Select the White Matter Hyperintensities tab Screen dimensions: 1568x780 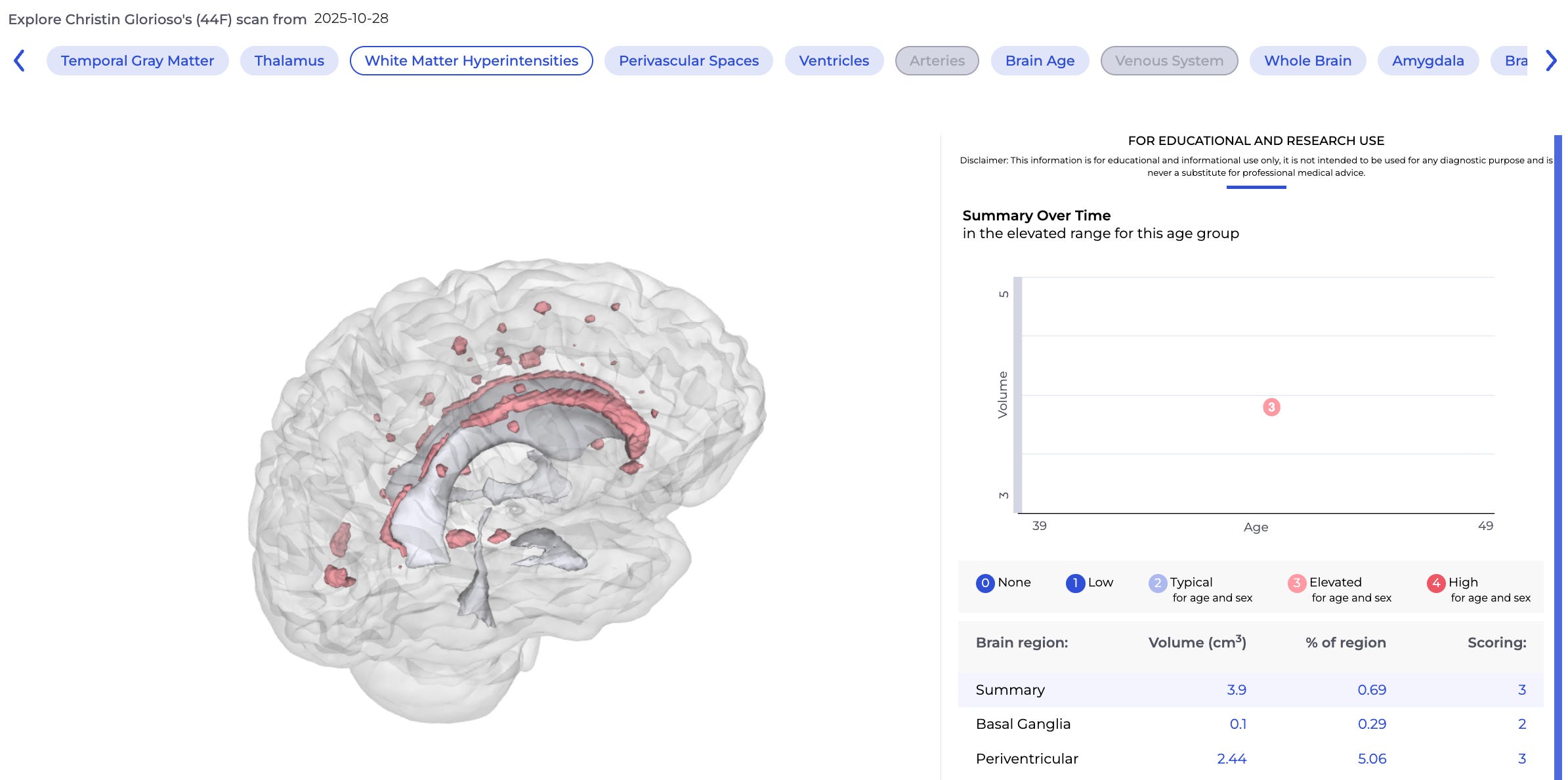point(471,61)
